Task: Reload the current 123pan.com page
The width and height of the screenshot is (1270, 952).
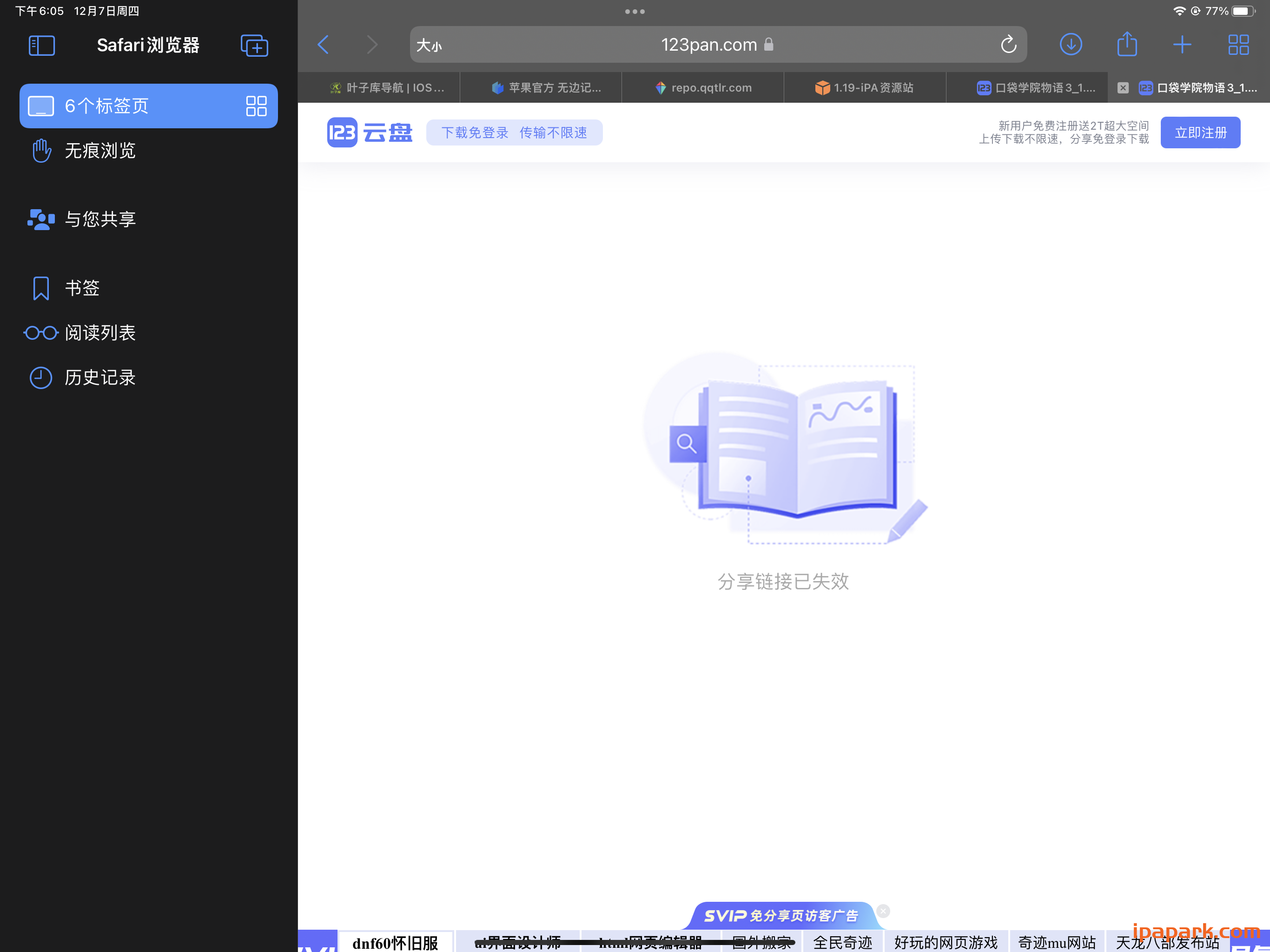Action: coord(1009,44)
